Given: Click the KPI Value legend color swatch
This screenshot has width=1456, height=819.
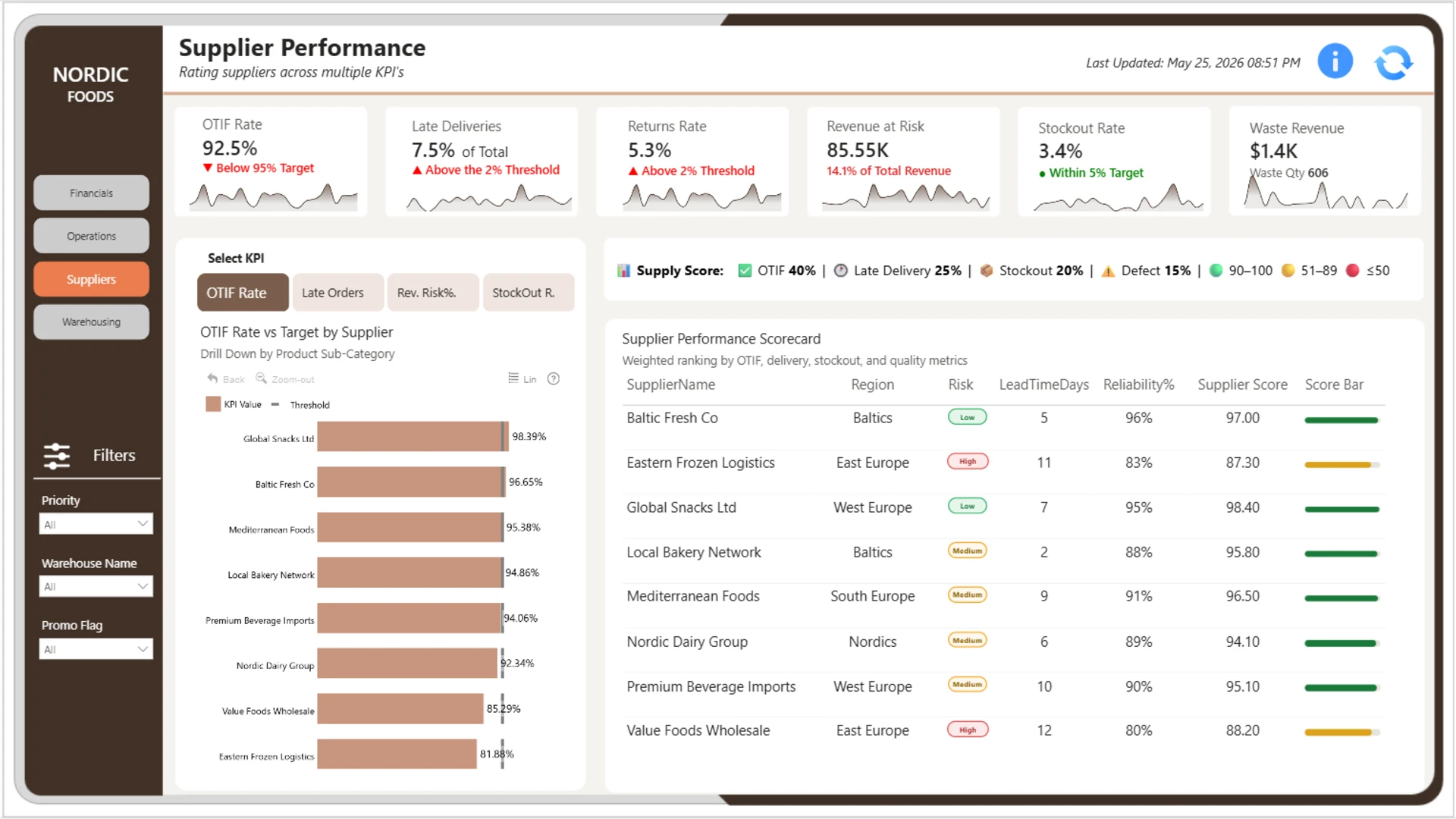Looking at the screenshot, I should tap(213, 405).
